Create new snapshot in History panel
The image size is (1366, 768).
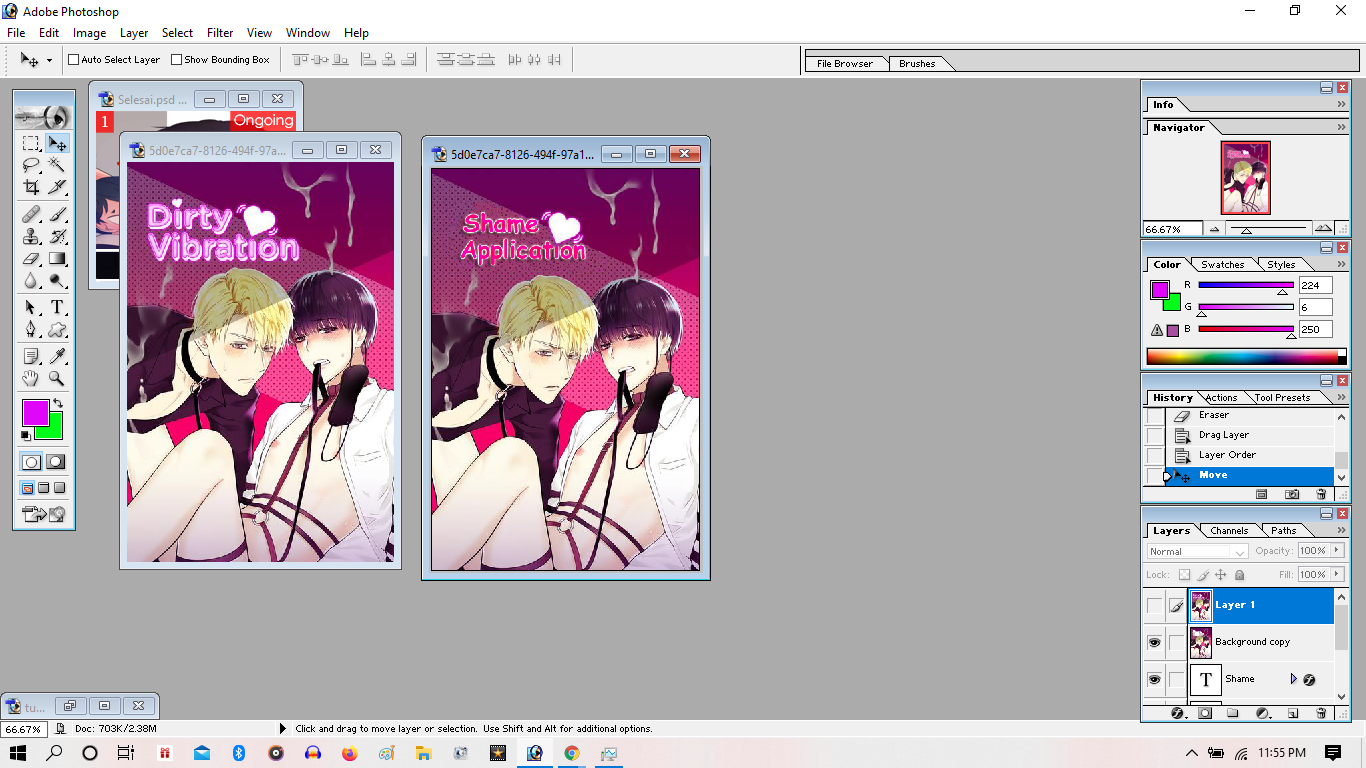coord(1292,494)
